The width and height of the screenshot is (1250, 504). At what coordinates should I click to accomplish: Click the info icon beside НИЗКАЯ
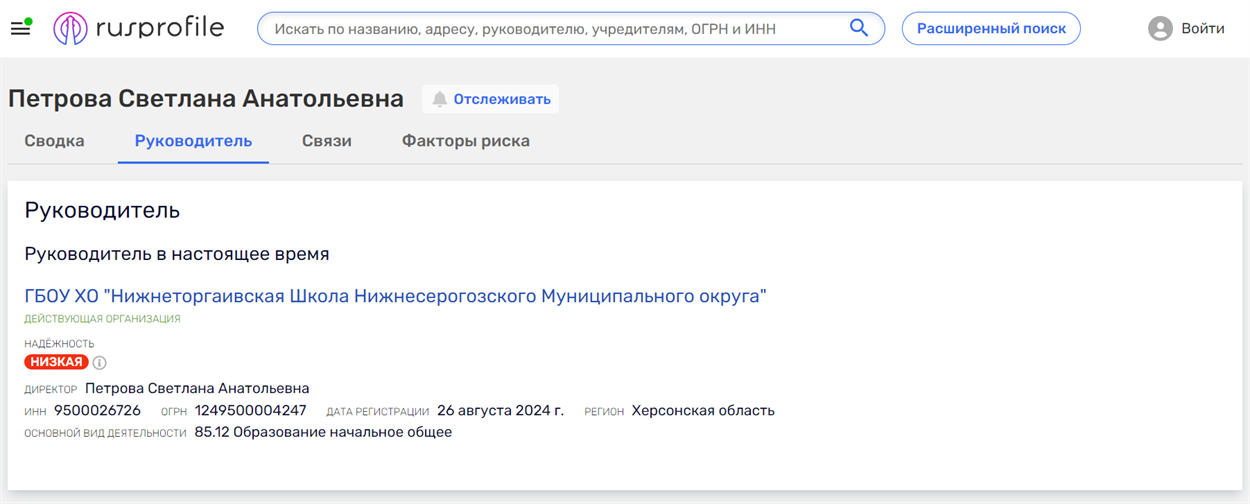99,362
